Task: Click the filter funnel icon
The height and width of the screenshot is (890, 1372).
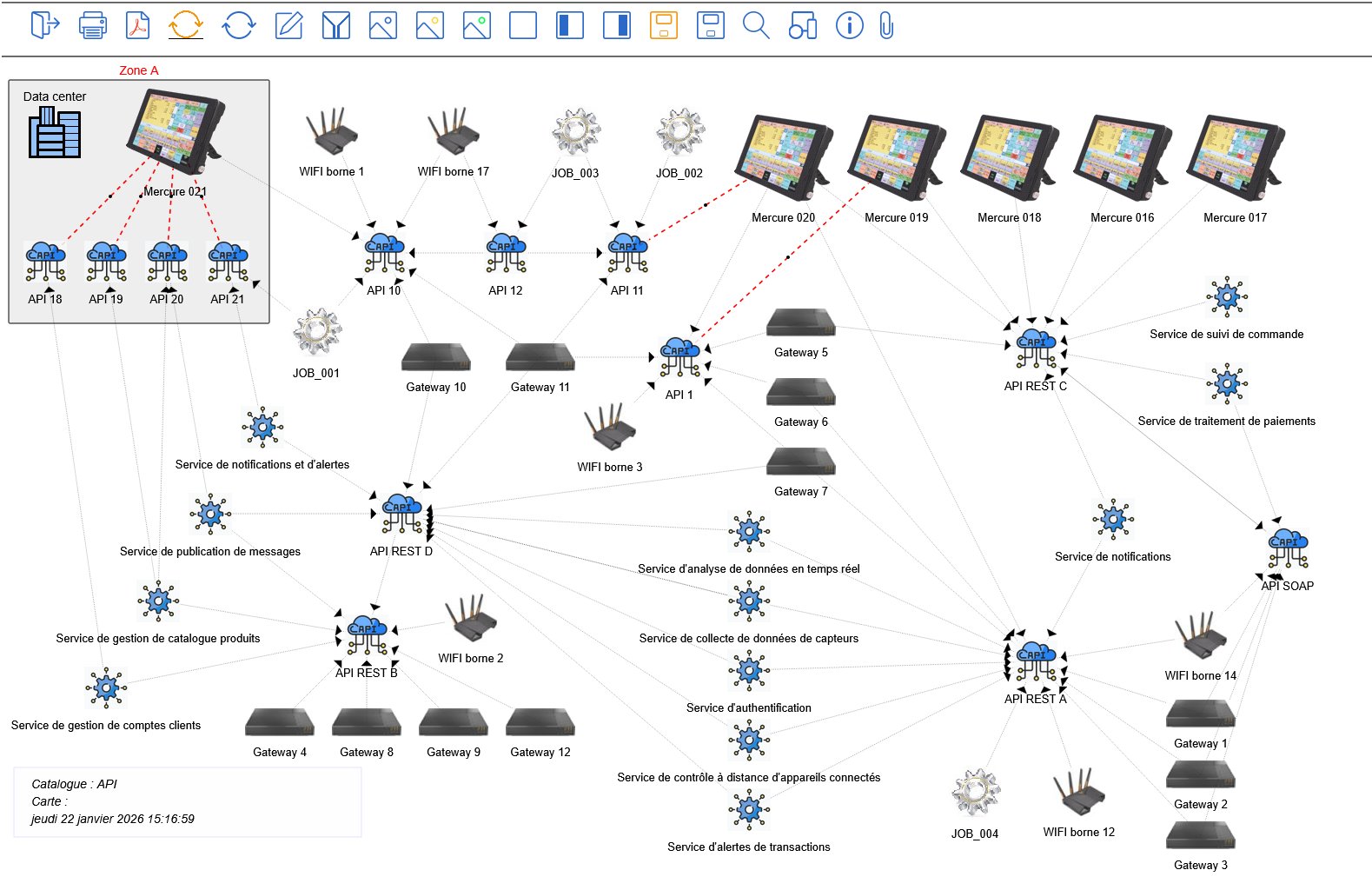Action: tap(335, 25)
